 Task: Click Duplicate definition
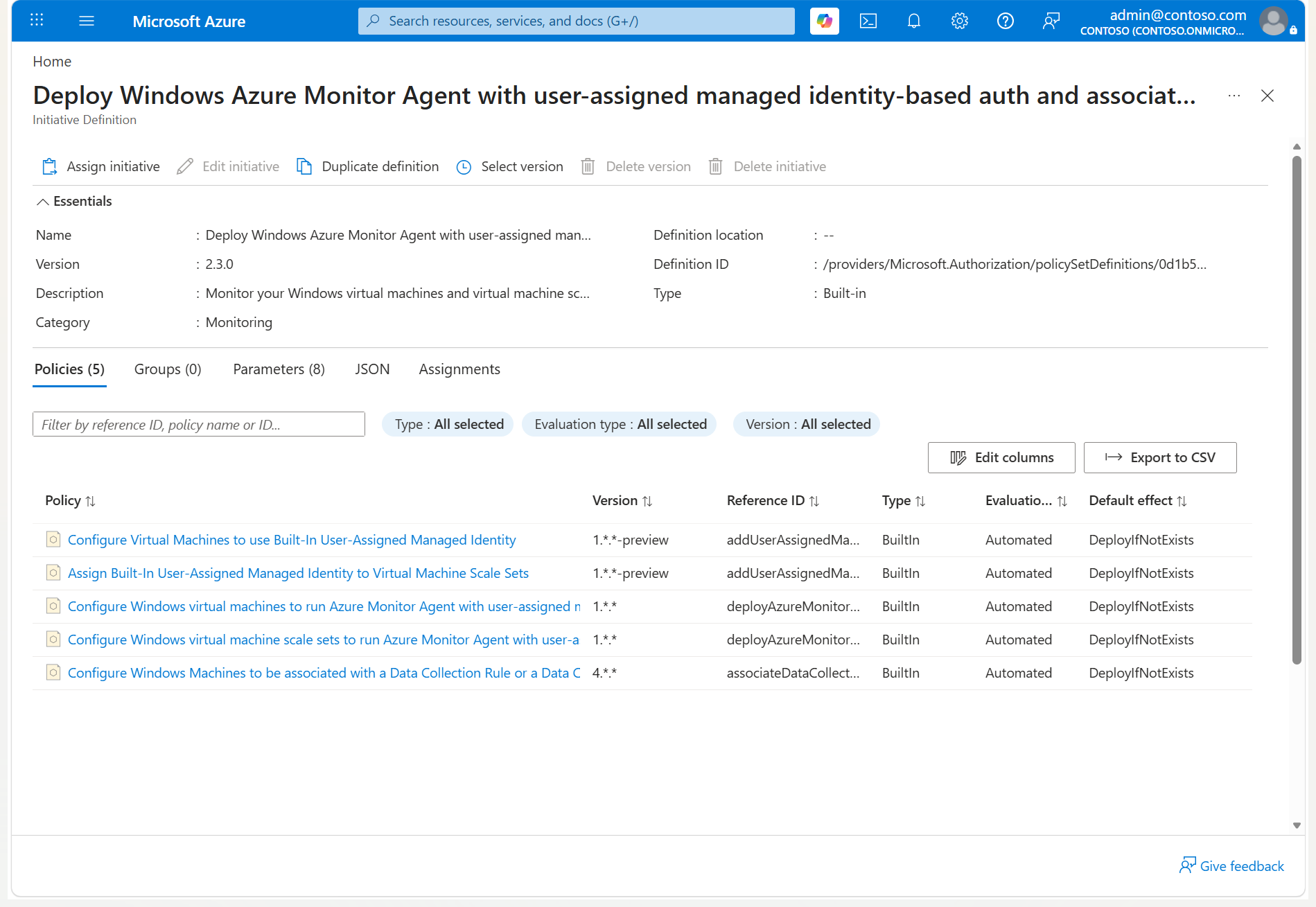coord(368,166)
